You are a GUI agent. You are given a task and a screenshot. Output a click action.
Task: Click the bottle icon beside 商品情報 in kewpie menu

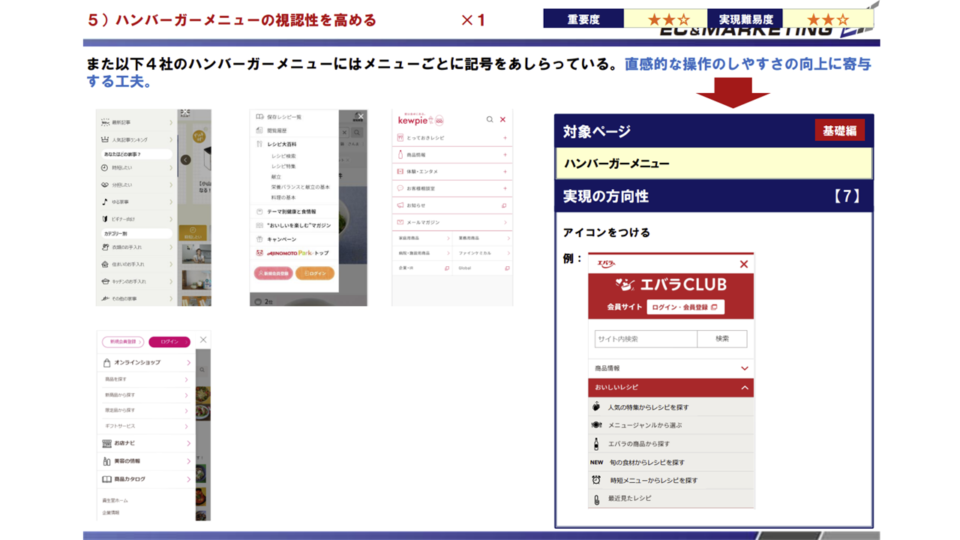click(x=400, y=155)
